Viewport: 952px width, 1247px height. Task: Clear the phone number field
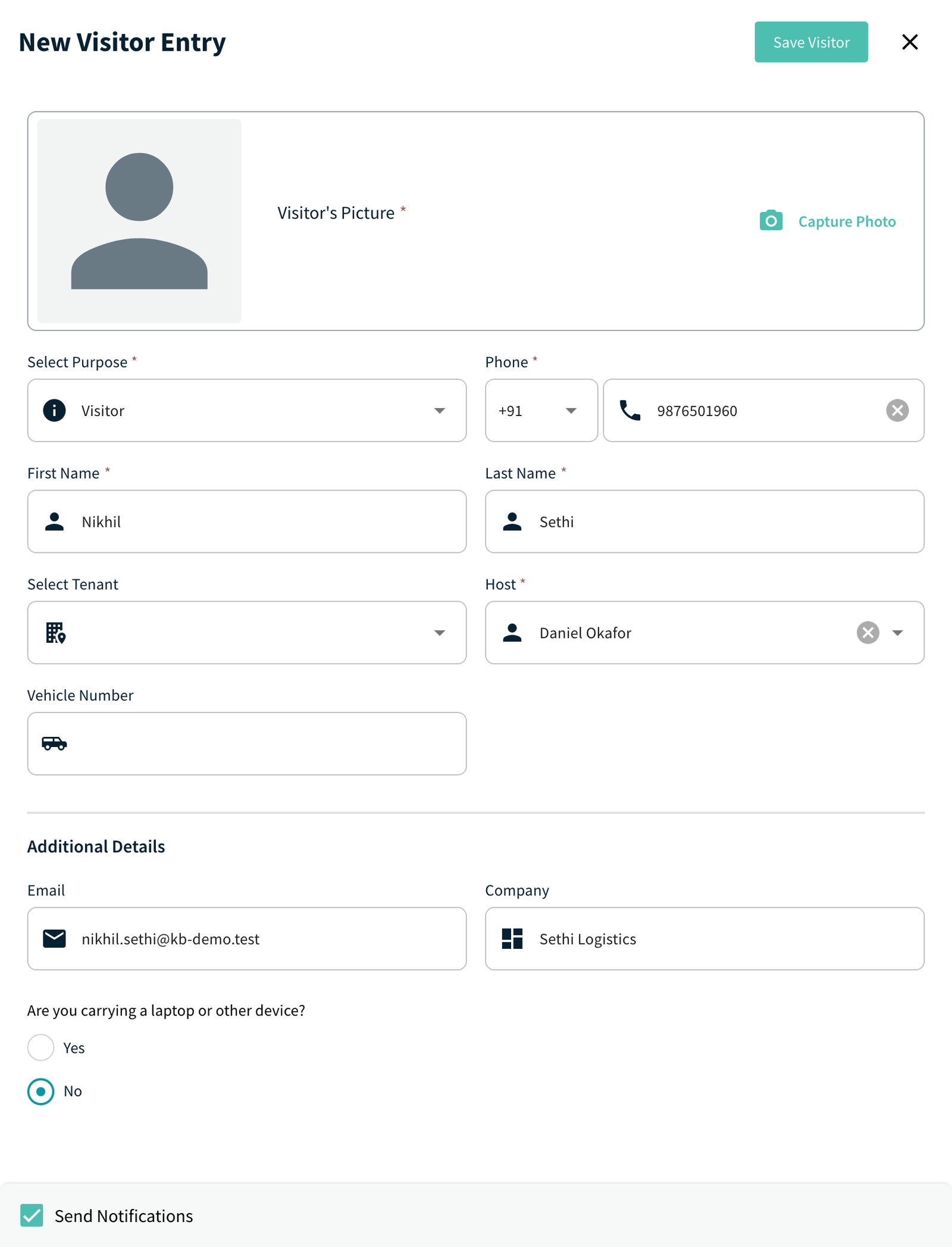897,411
